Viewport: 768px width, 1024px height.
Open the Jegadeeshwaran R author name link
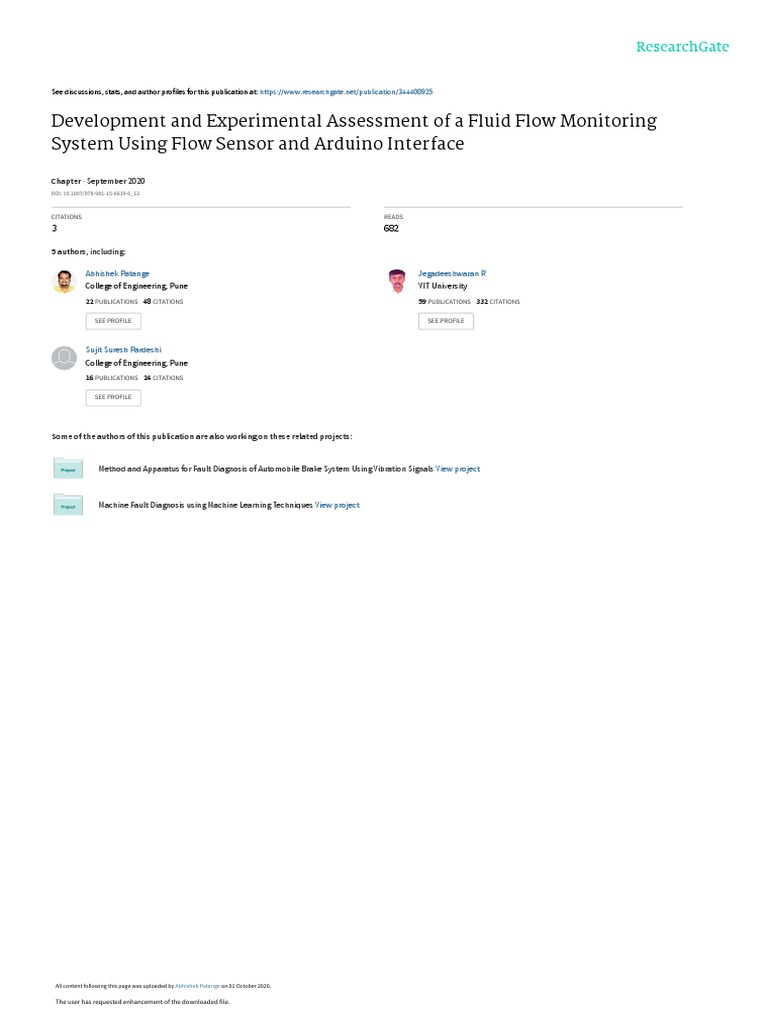451,273
